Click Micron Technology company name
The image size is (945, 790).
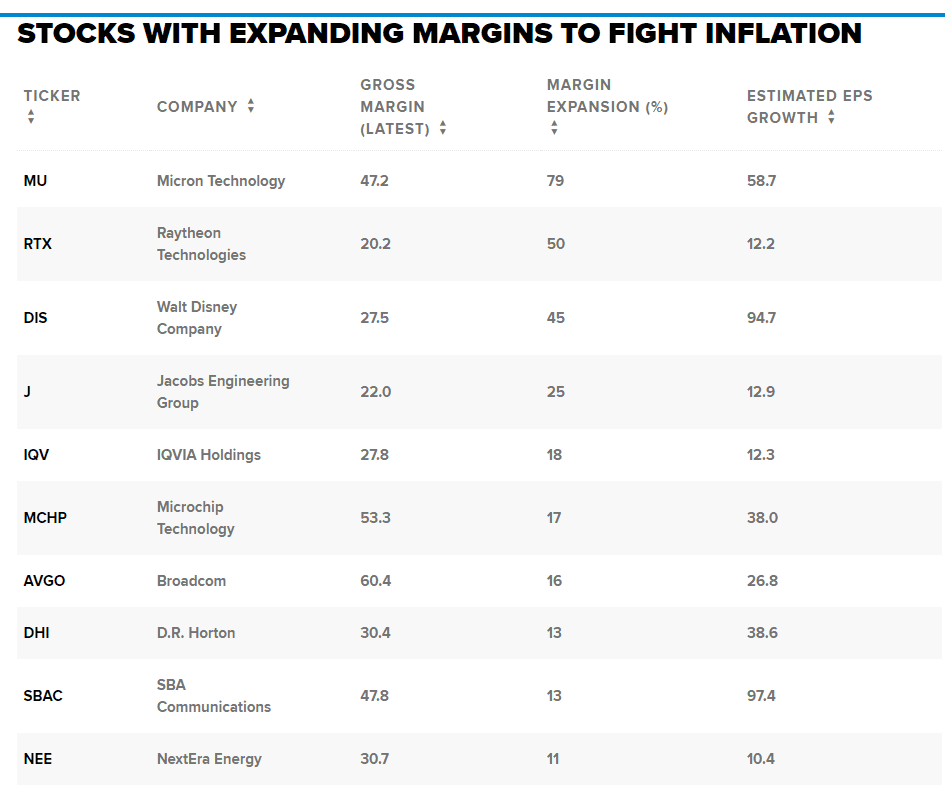click(221, 181)
